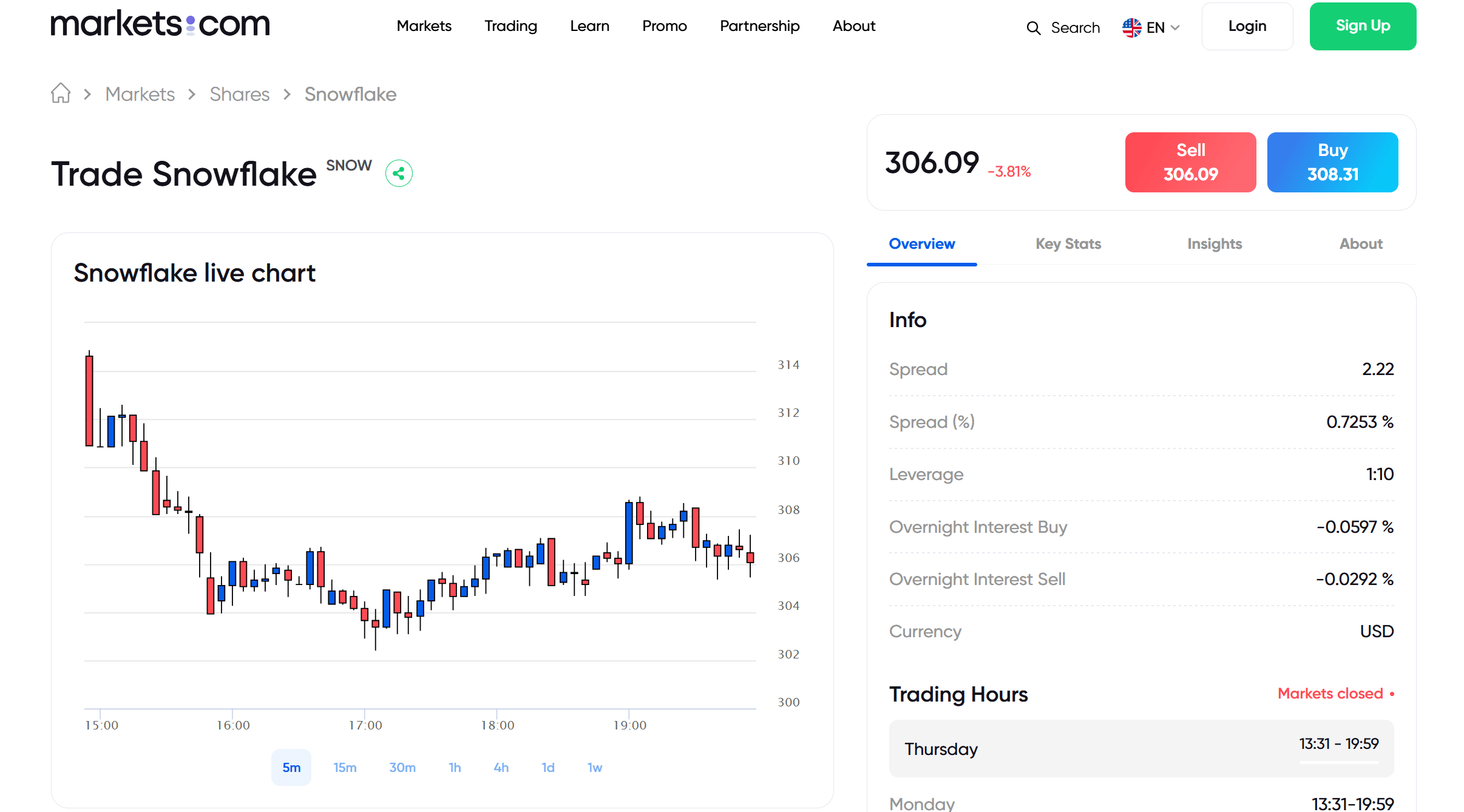Image resolution: width=1464 pixels, height=812 pixels.
Task: Click the Trade Snowflake page title
Action: tap(183, 175)
